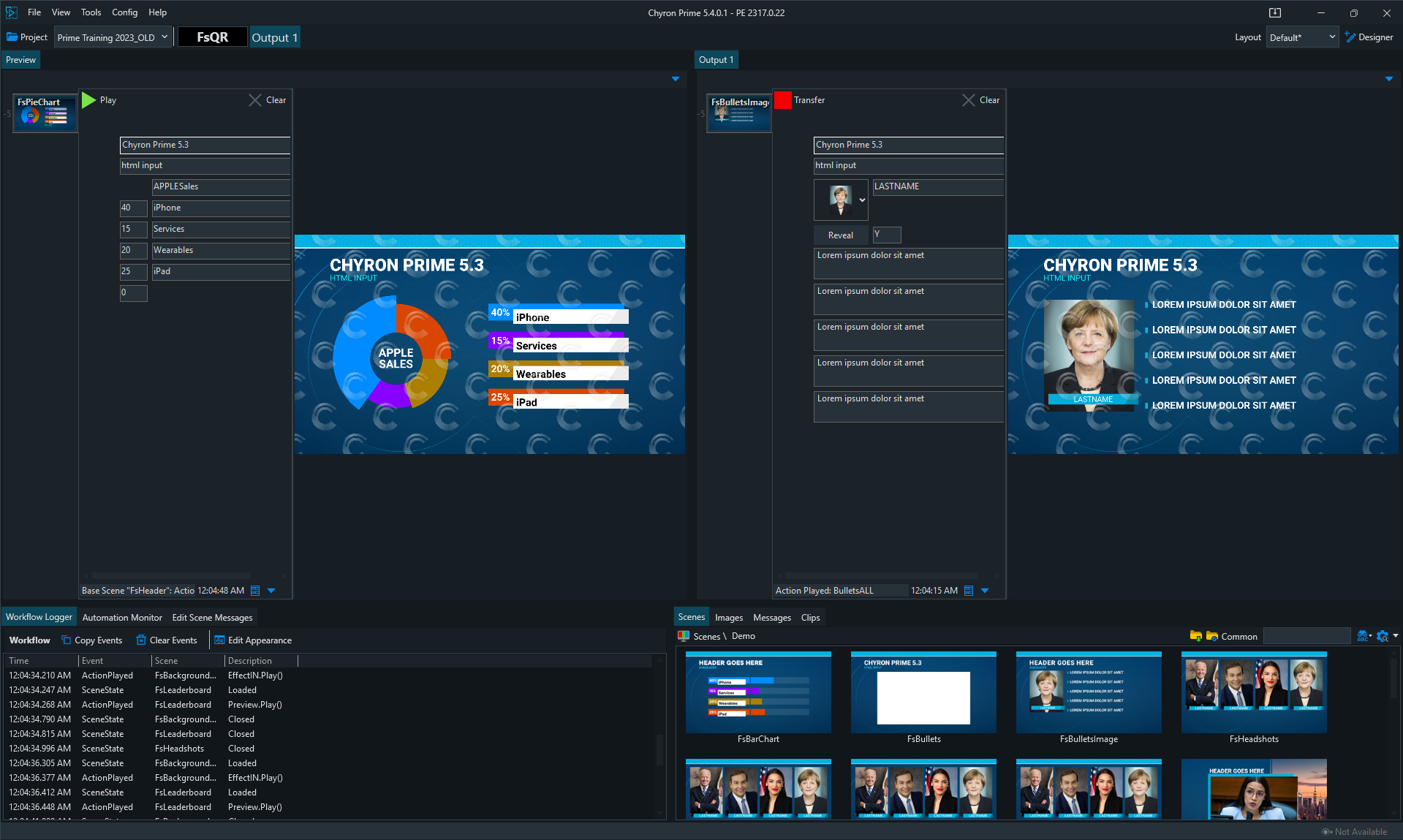Screen dimensions: 1403x840
Task: Open the Output panel log list icon
Action: coord(969,591)
